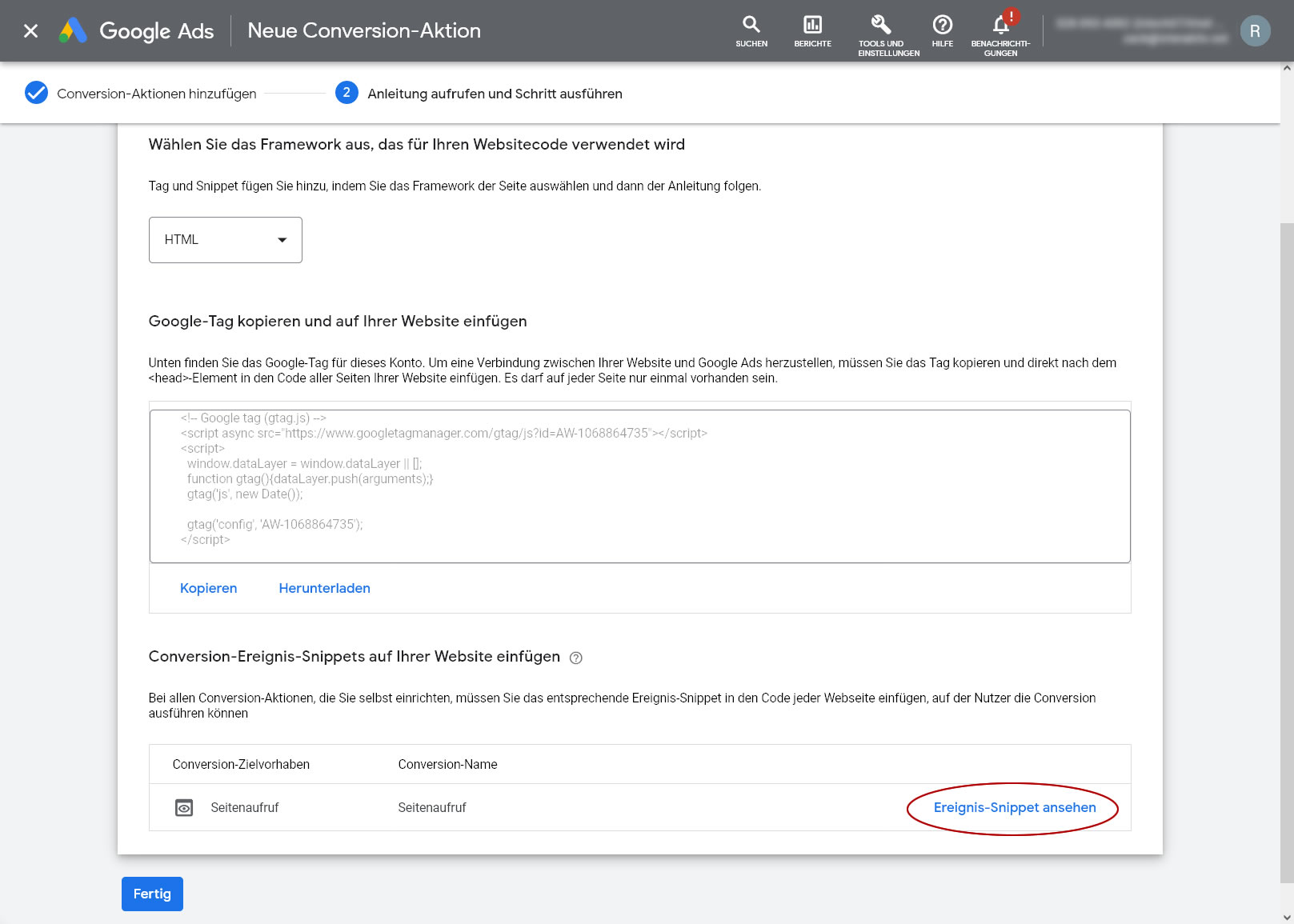Screen dimensions: 1294x924
Task: Click the scrollbar up arrow
Action: (1287, 68)
